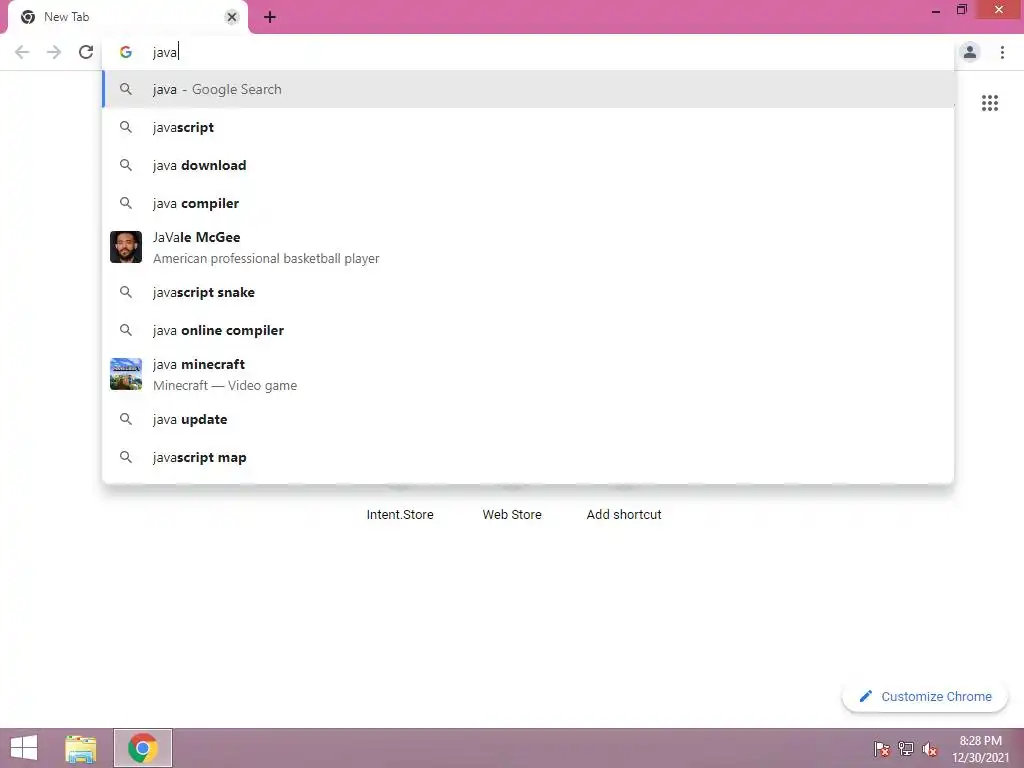Open the Windows Start menu
The image size is (1024, 768).
coord(24,748)
